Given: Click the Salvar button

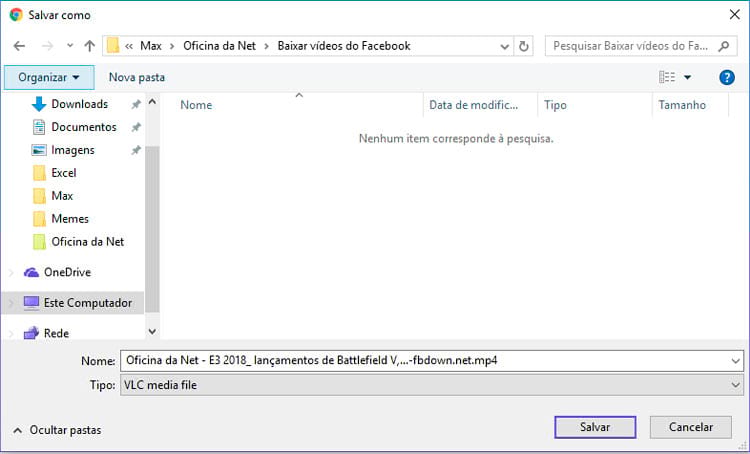Looking at the screenshot, I should click(595, 427).
